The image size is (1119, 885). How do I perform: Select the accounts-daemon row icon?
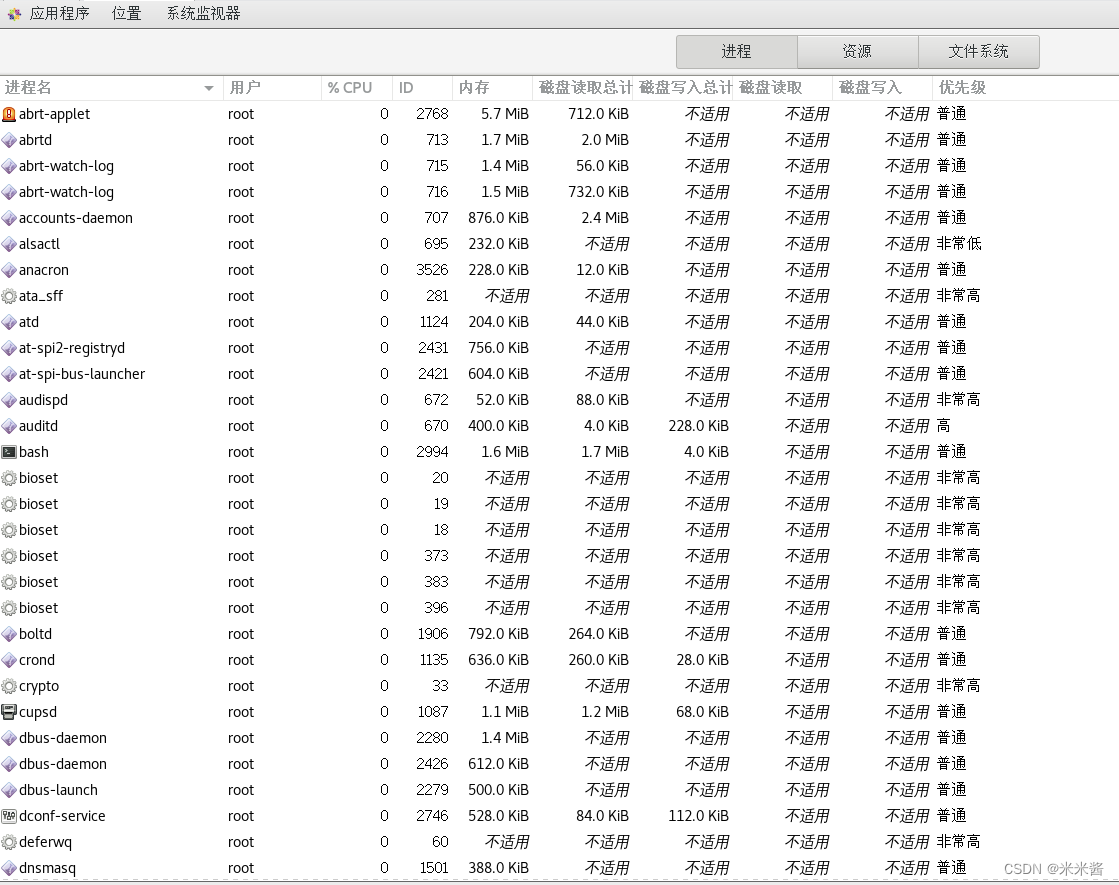click(9, 218)
